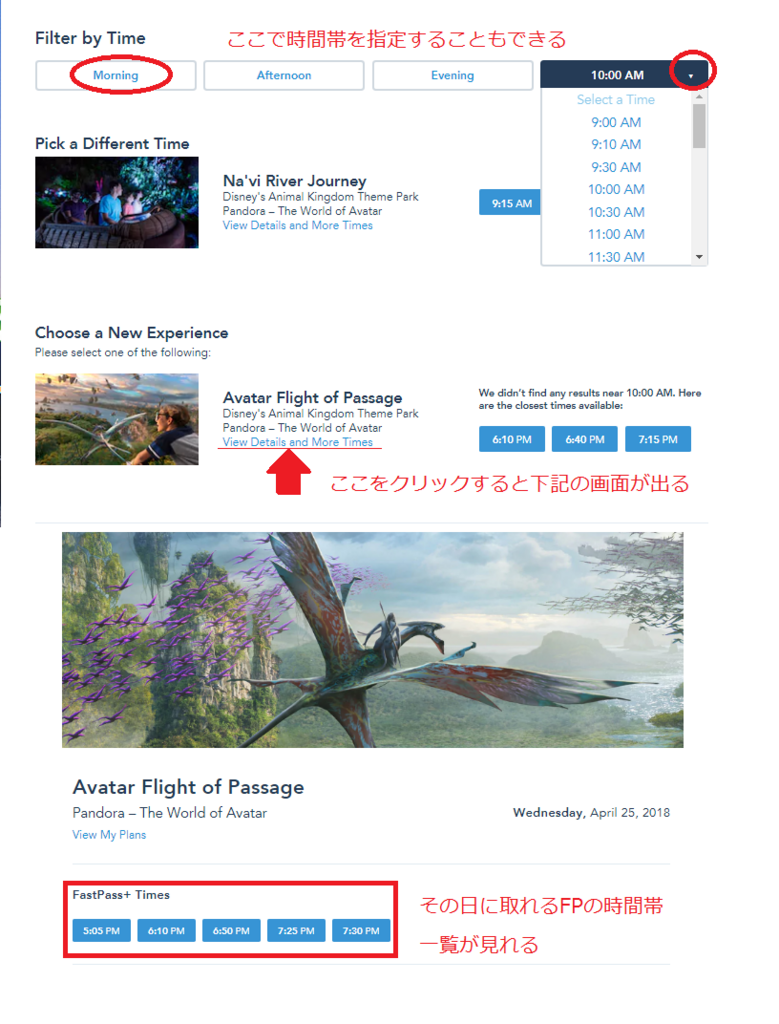Click the Select a Time placeholder option

pyautogui.click(x=616, y=99)
